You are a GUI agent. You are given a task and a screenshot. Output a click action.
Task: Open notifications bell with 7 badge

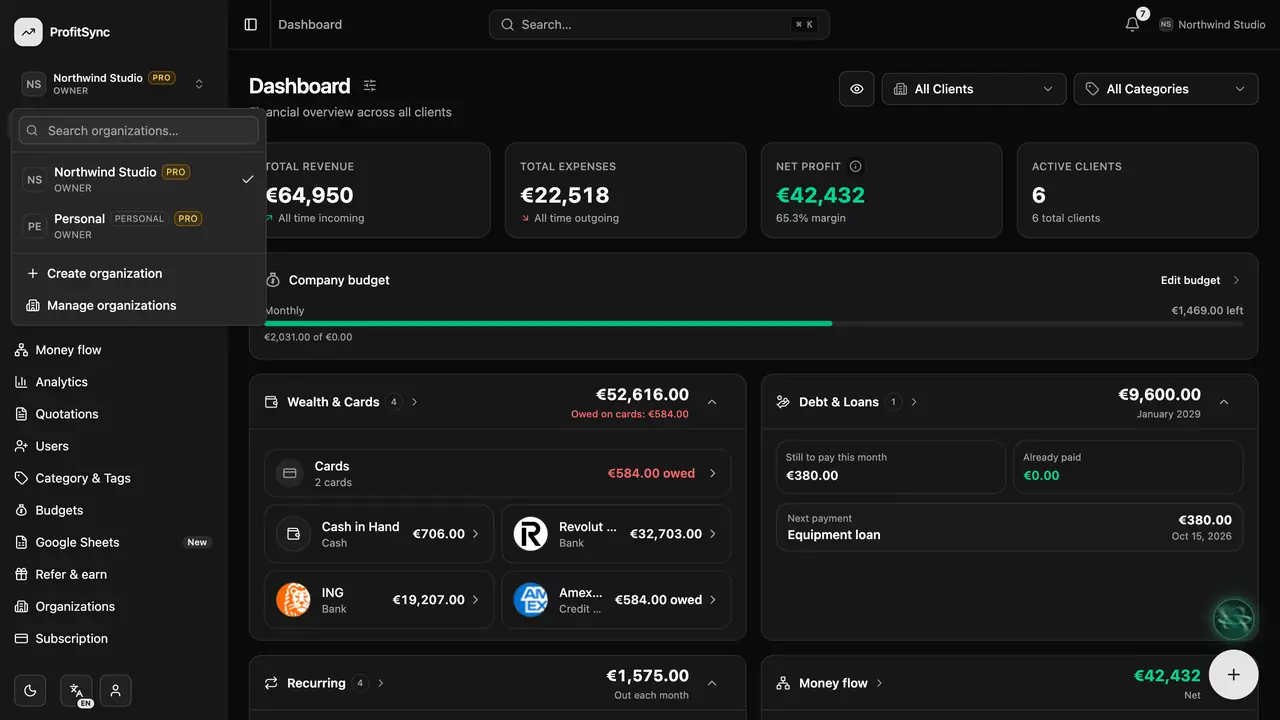1132,24
